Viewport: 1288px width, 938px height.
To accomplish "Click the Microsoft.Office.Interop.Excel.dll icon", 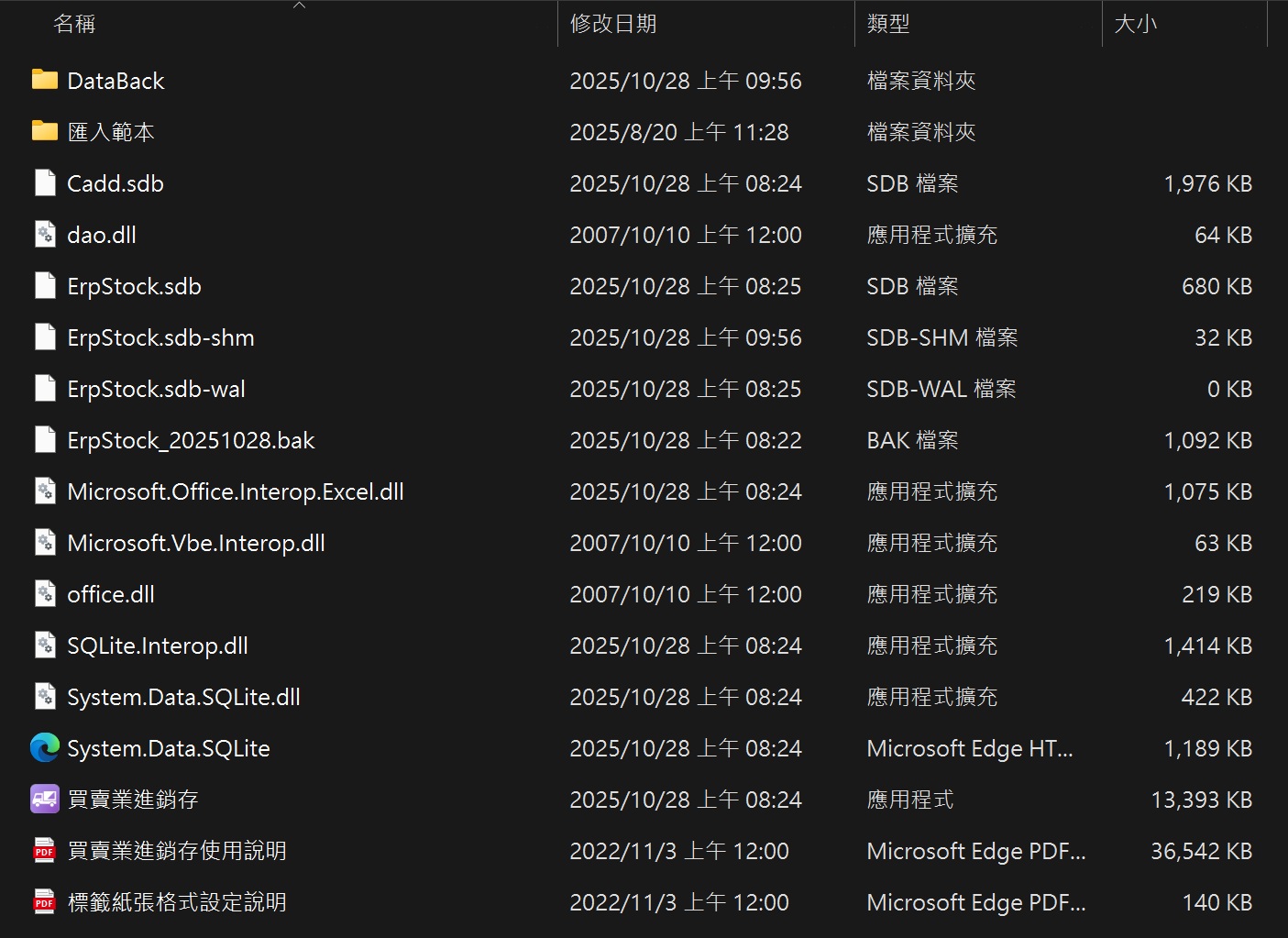I will tap(45, 491).
